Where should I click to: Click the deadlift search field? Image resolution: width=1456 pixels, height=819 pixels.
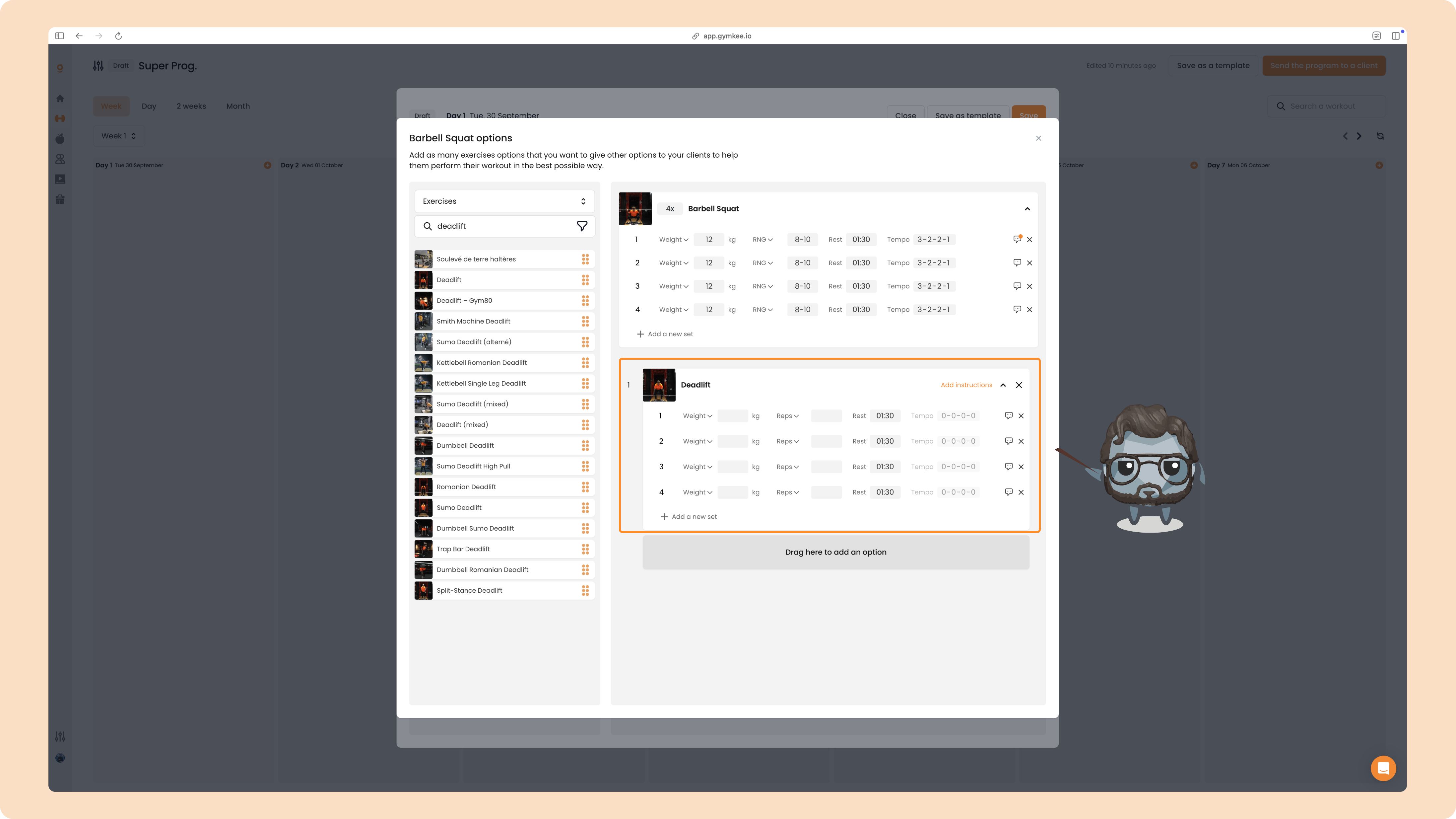point(504,226)
